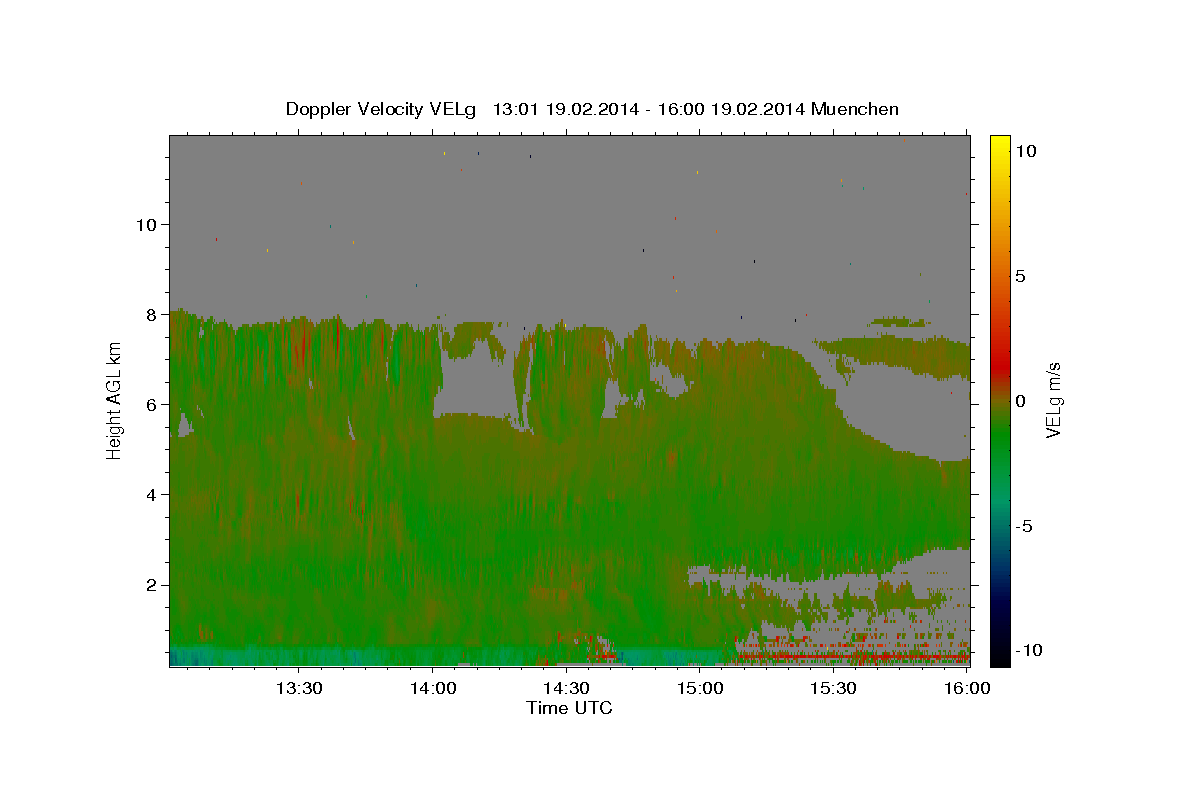
Task: Click the '13:30' time axis label
Action: [298, 688]
